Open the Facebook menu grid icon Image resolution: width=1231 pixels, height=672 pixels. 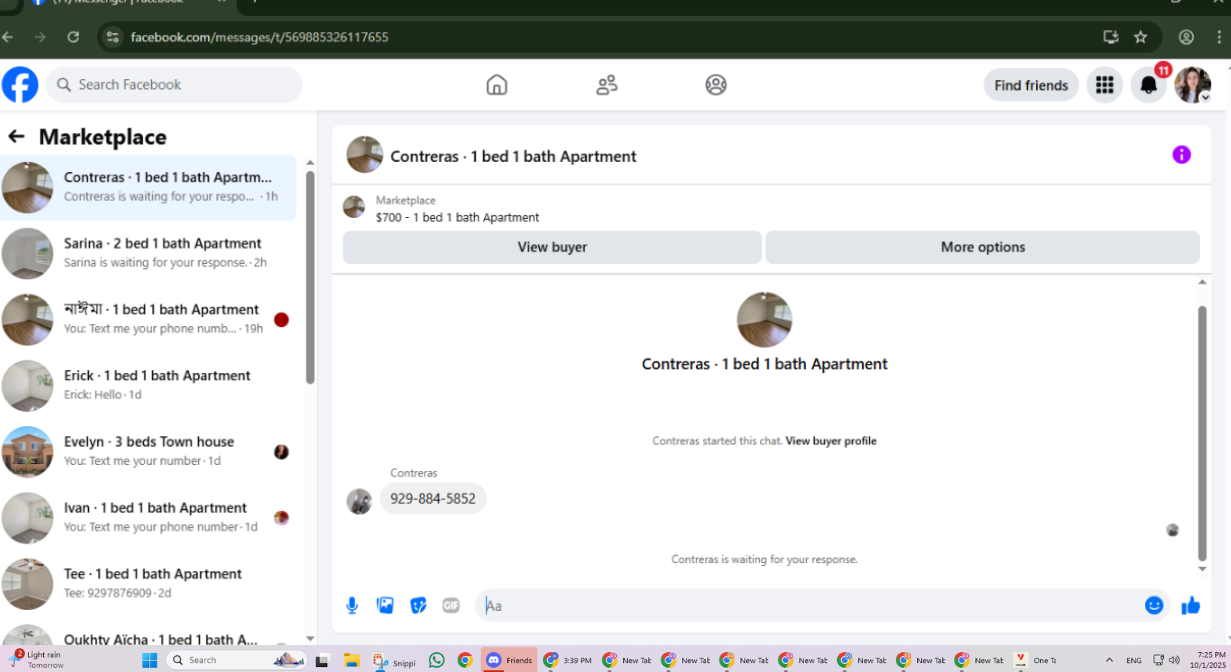pos(1105,85)
